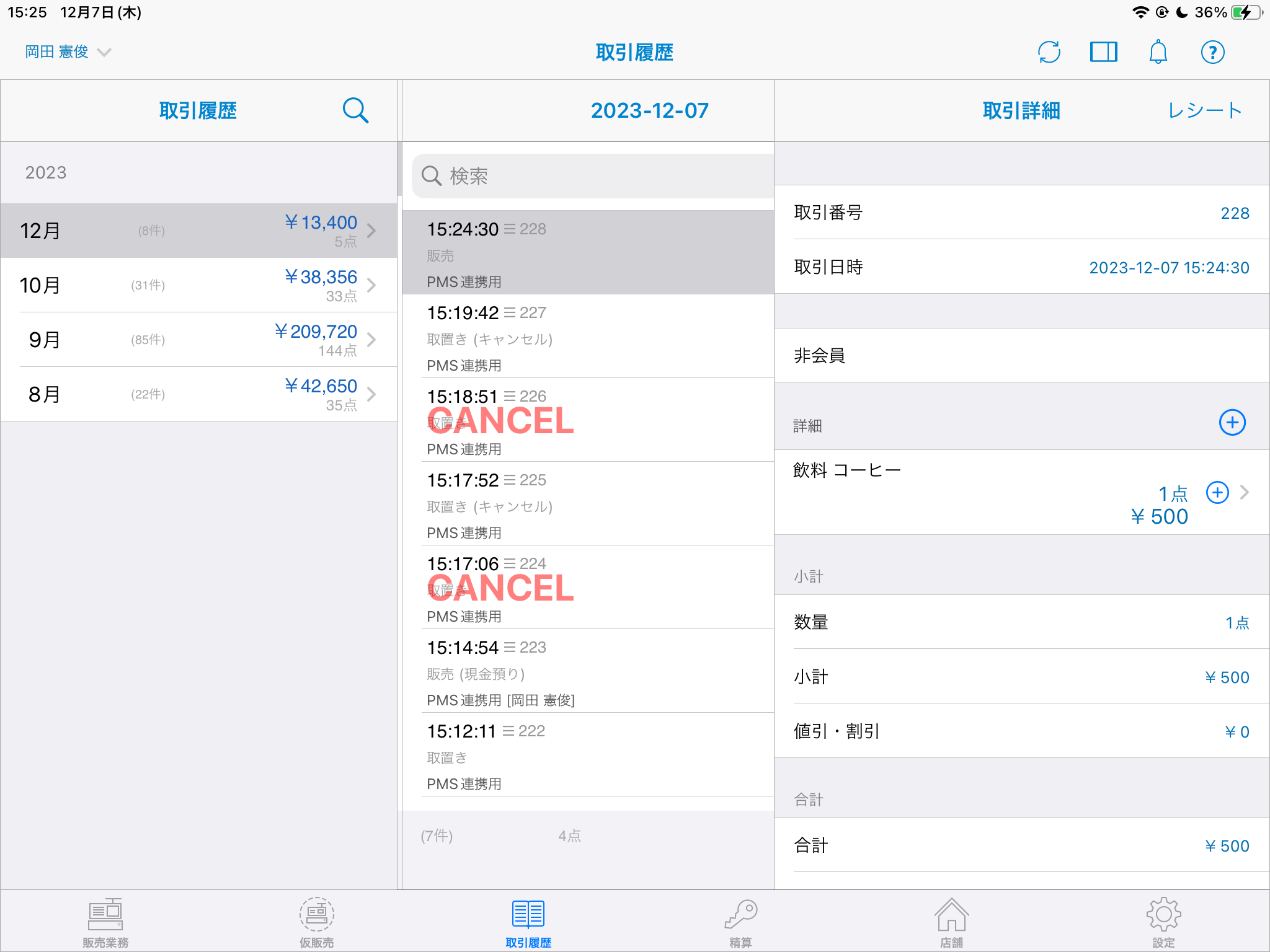The width and height of the screenshot is (1270, 952).
Task: Tap the Wi-Fi status icon
Action: 1140,12
